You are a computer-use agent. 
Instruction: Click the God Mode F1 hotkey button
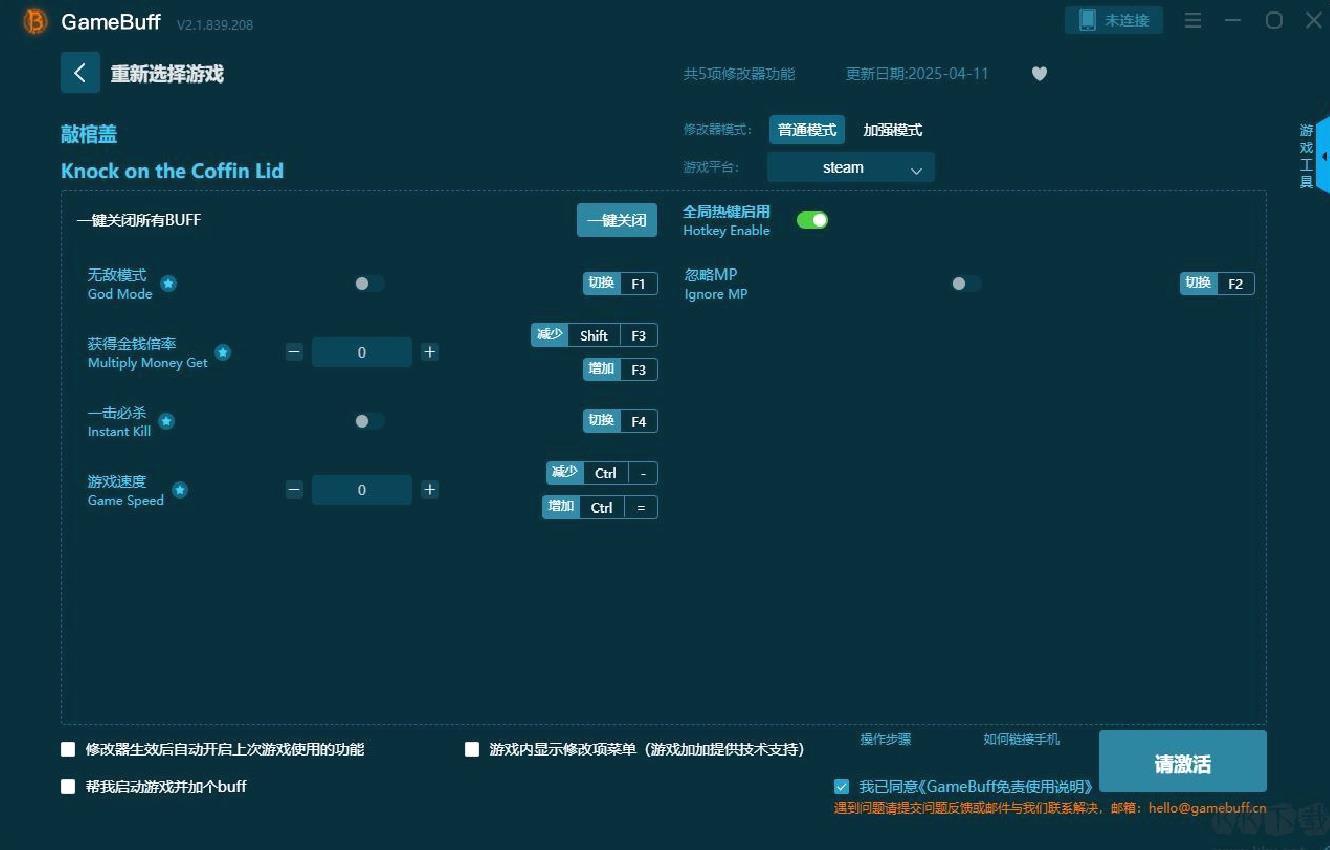click(x=620, y=283)
